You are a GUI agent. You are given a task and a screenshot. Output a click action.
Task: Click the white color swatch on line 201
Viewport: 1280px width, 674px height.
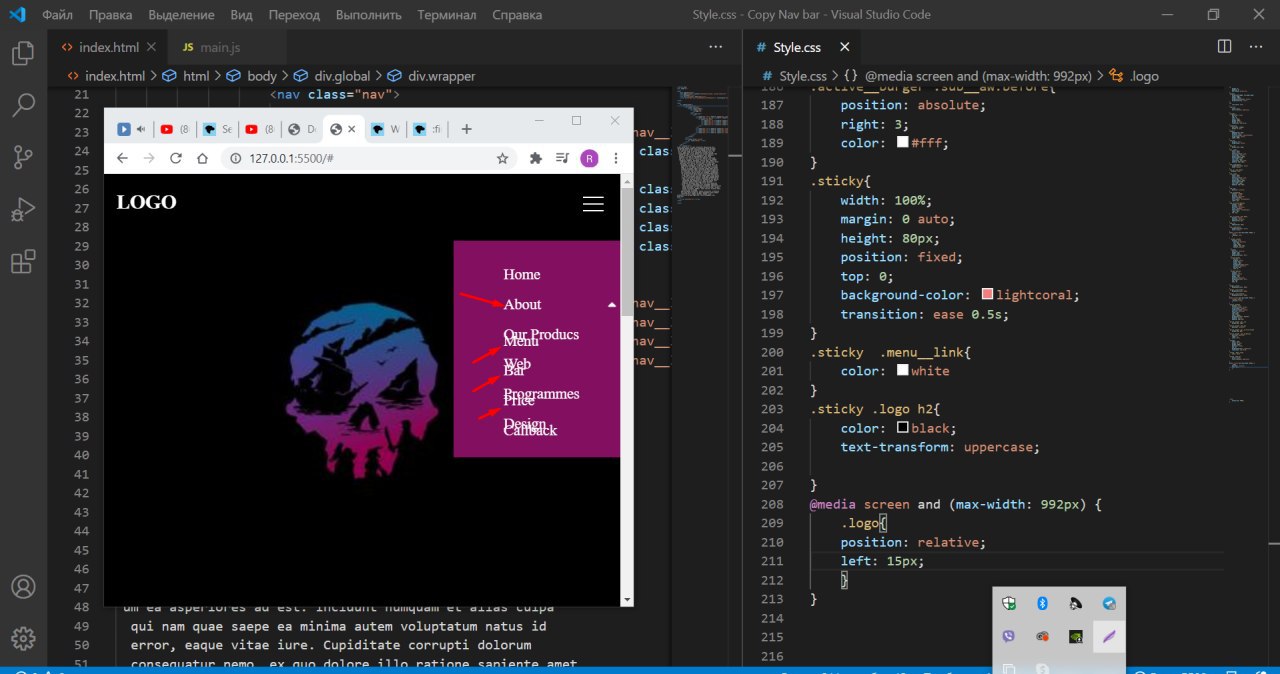coord(903,371)
